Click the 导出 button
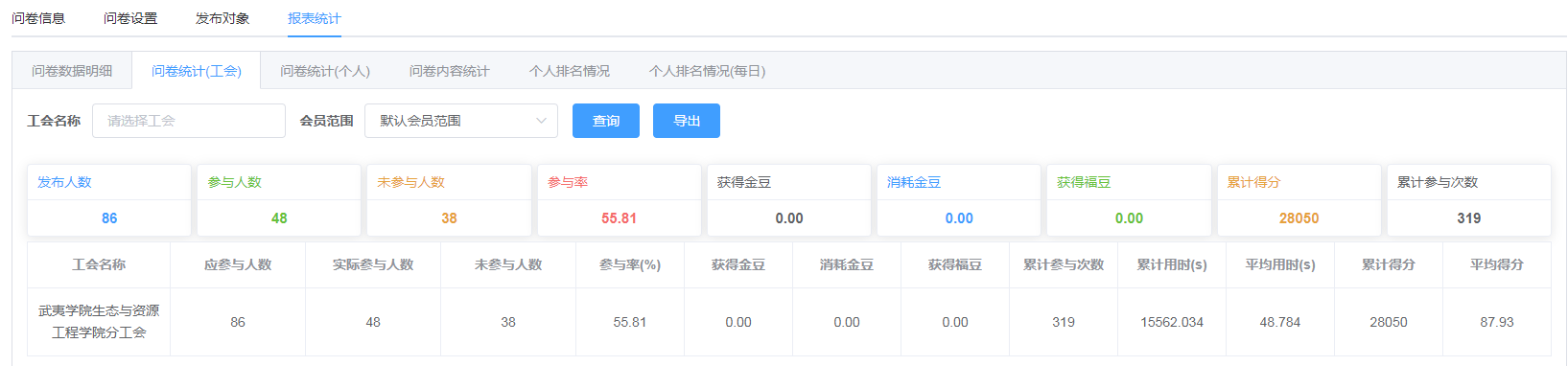This screenshot has height=366, width=1568. [x=687, y=121]
